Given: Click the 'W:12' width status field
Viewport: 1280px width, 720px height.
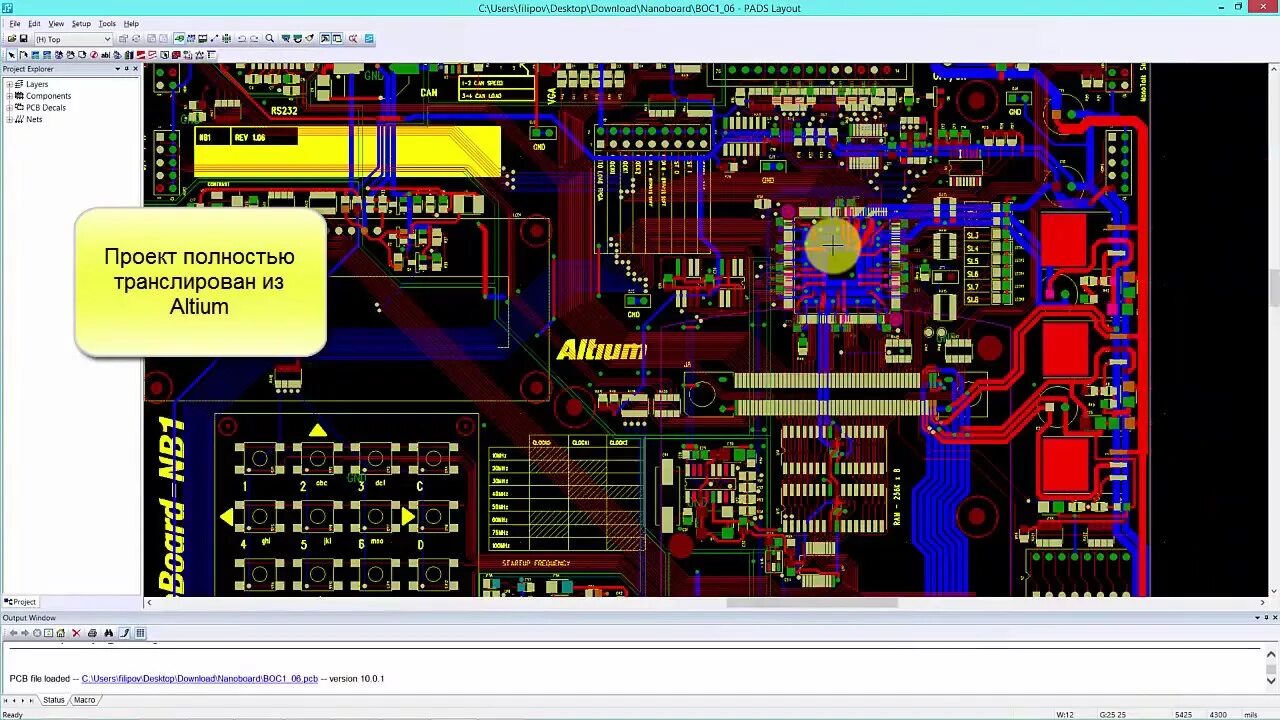Looking at the screenshot, I should (x=1065, y=715).
